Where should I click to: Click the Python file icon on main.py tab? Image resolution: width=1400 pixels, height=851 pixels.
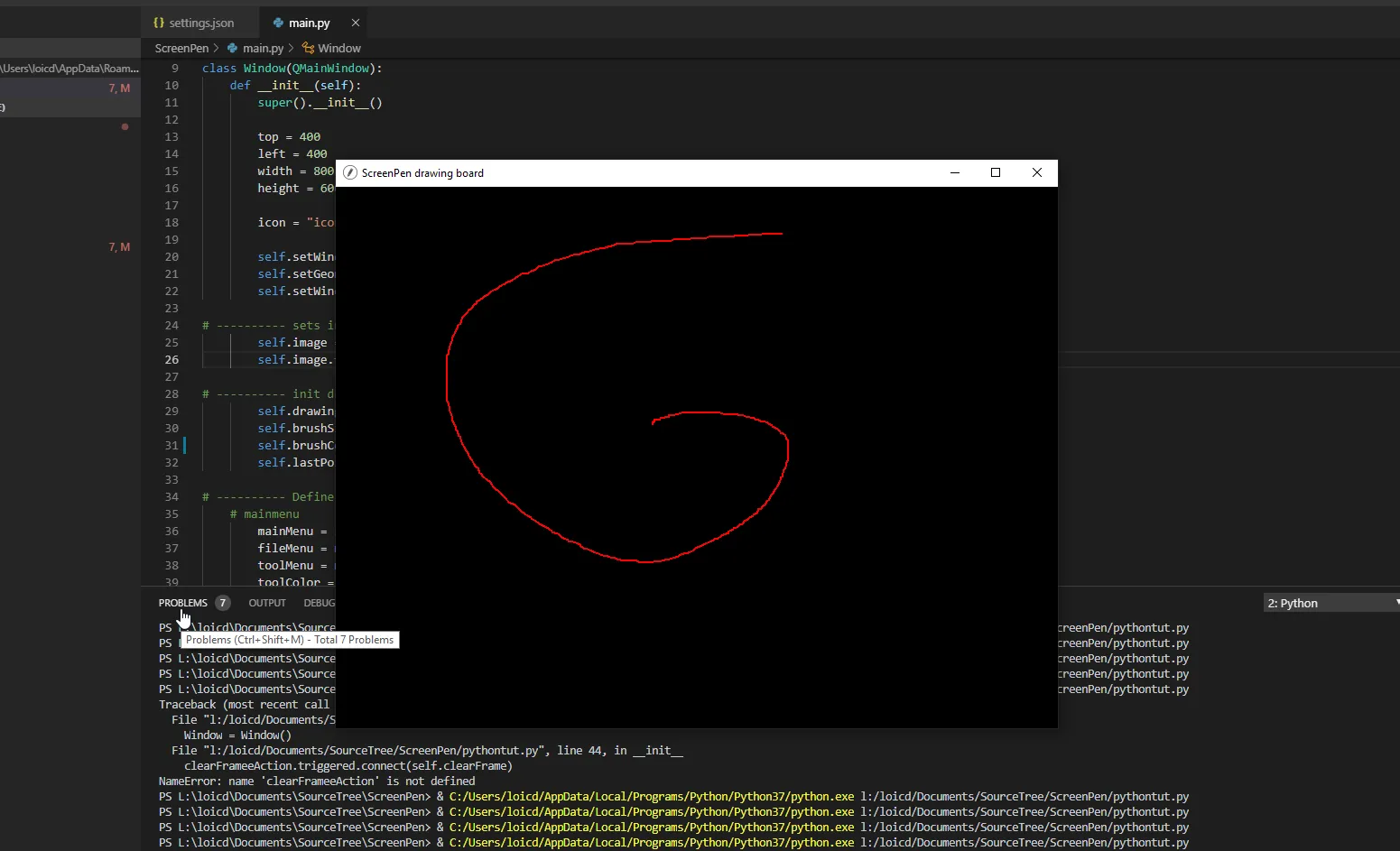pyautogui.click(x=278, y=23)
